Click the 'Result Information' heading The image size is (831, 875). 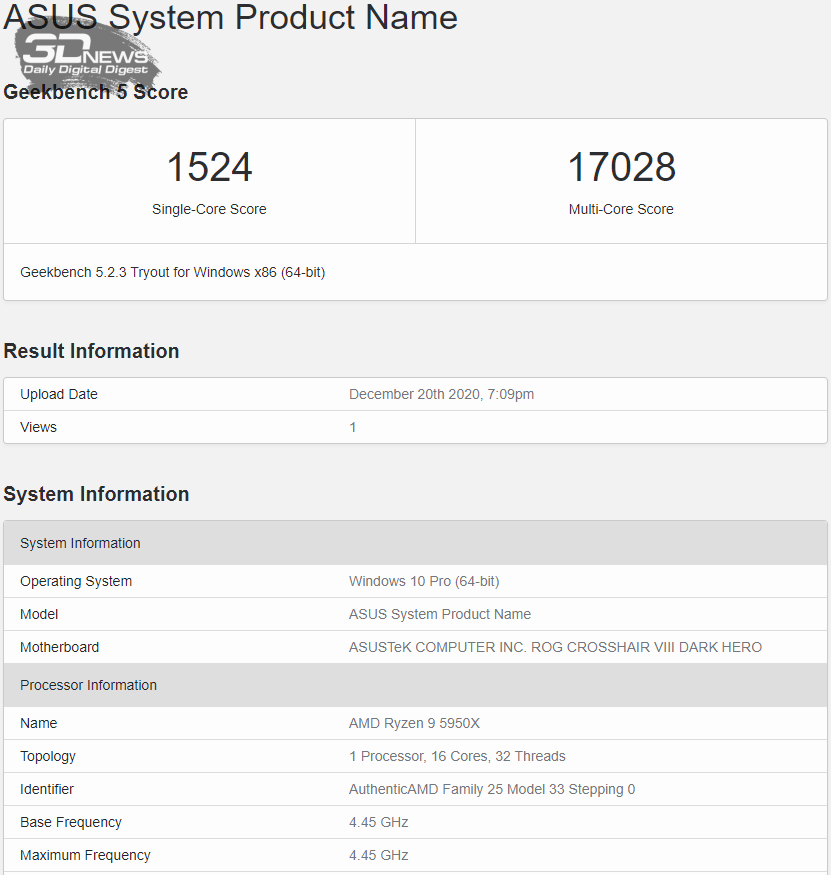click(x=91, y=351)
